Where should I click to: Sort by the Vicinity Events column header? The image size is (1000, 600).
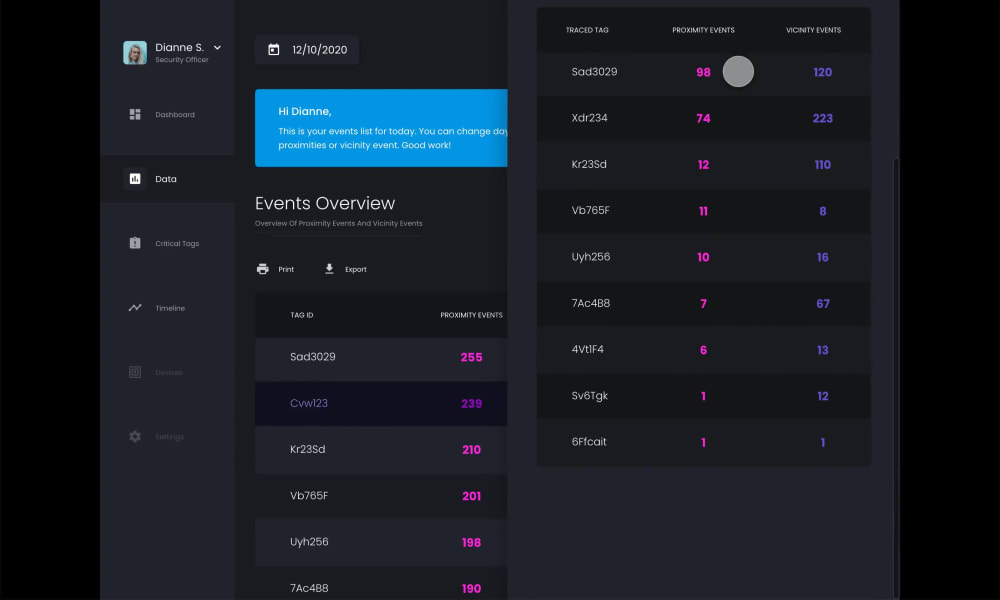click(813, 30)
